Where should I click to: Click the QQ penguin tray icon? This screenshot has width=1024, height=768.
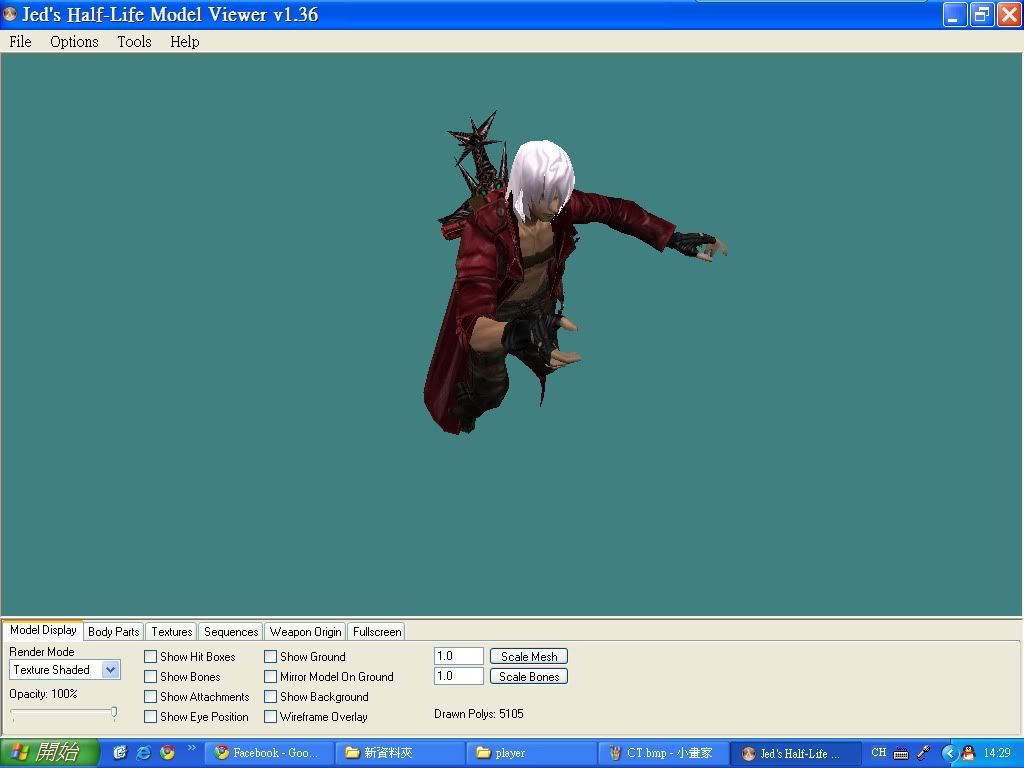tap(968, 753)
